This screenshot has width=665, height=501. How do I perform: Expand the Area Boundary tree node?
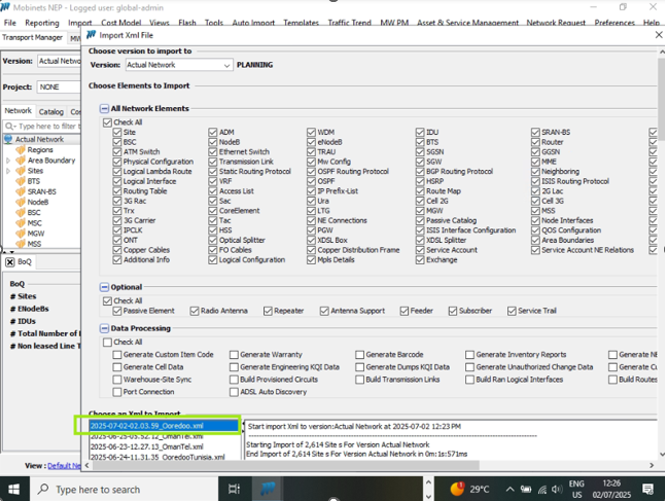[x=9, y=160]
